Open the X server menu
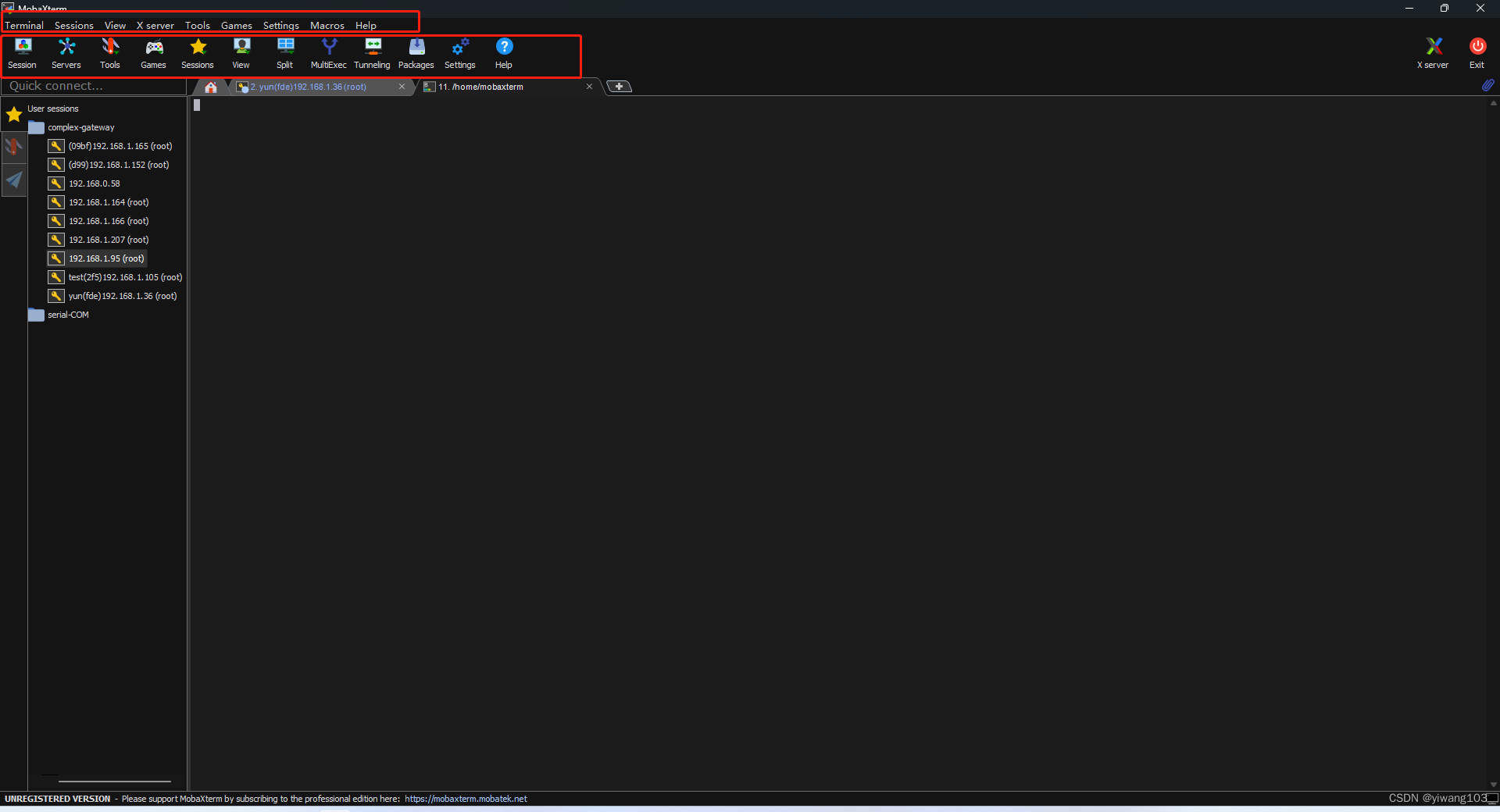1500x812 pixels. tap(155, 26)
